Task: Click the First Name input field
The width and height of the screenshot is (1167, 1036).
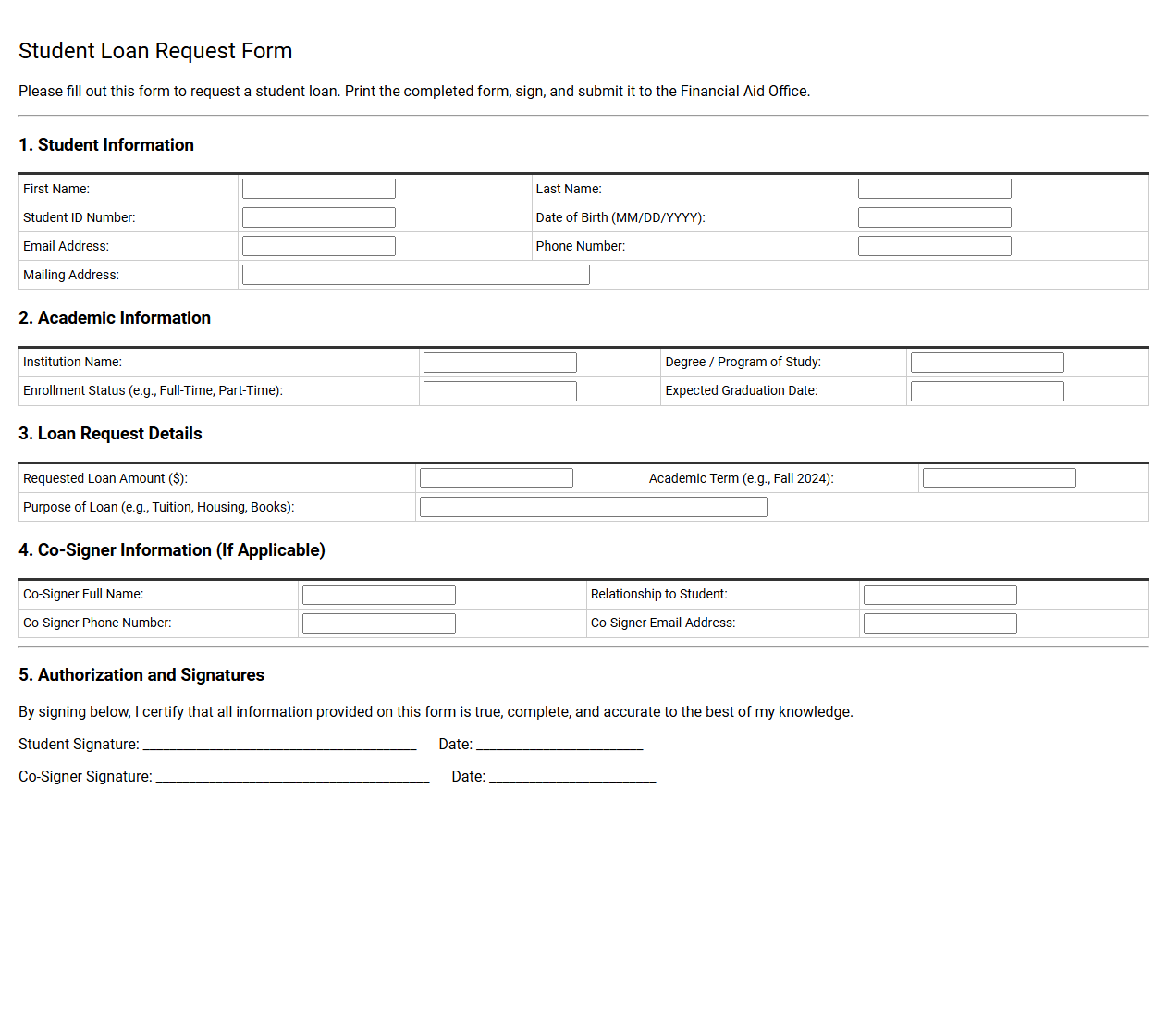Action: [x=319, y=189]
